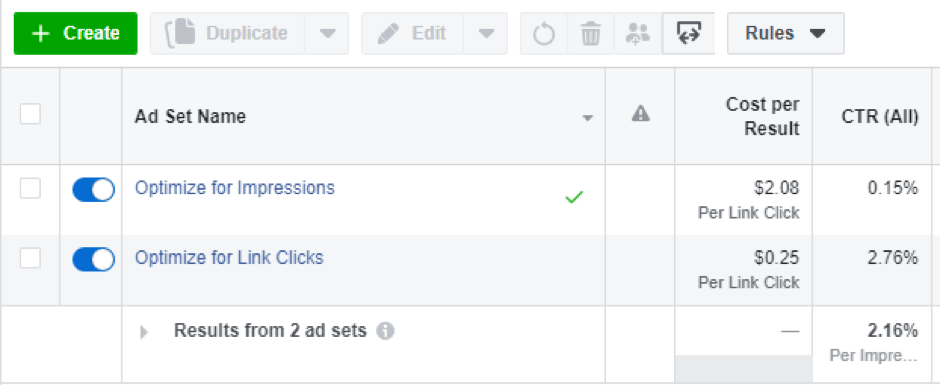Open the Rules dropdown menu
Viewport: 940px width, 385px height.
coord(785,34)
